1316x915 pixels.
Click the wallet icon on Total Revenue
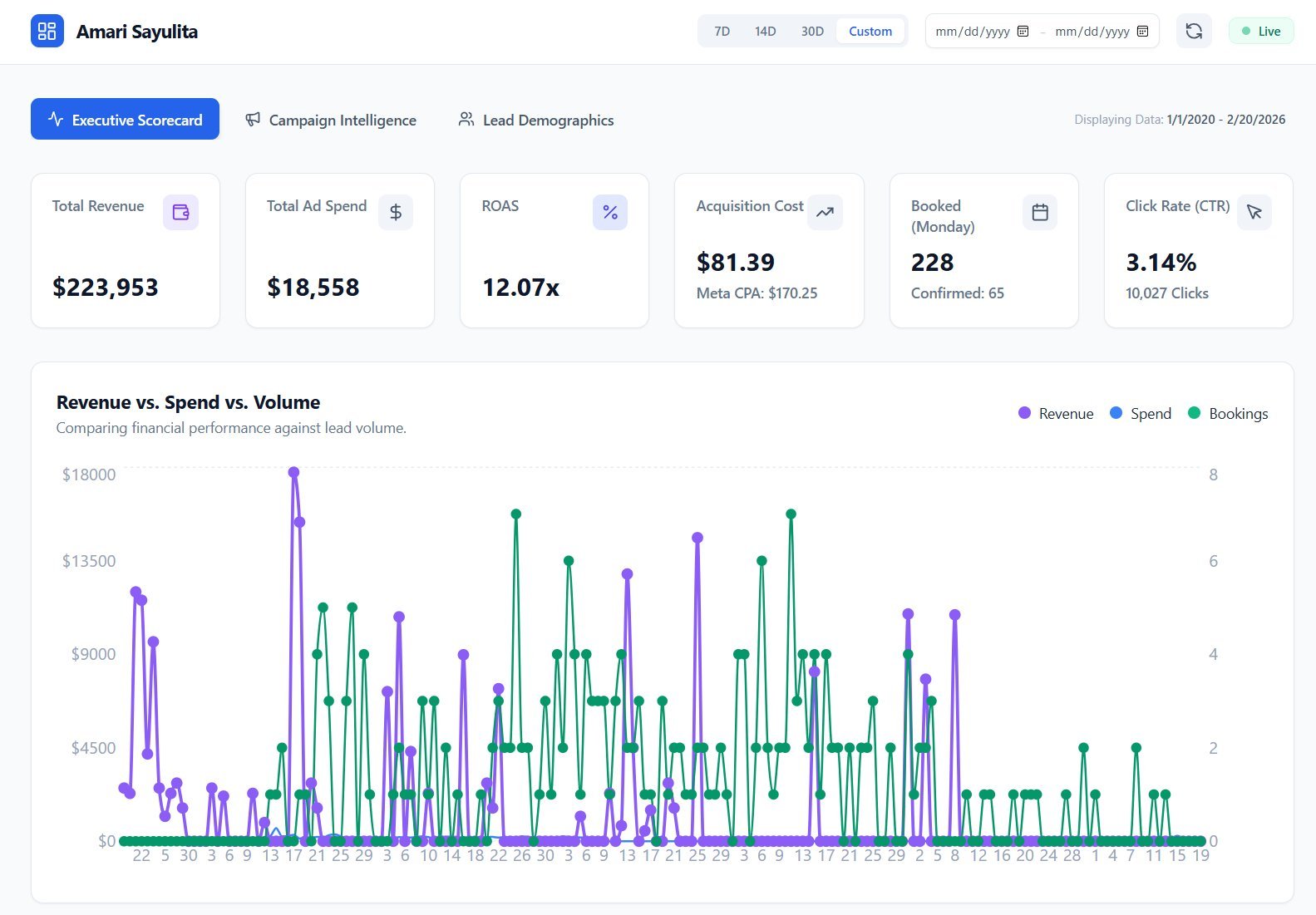tap(180, 213)
